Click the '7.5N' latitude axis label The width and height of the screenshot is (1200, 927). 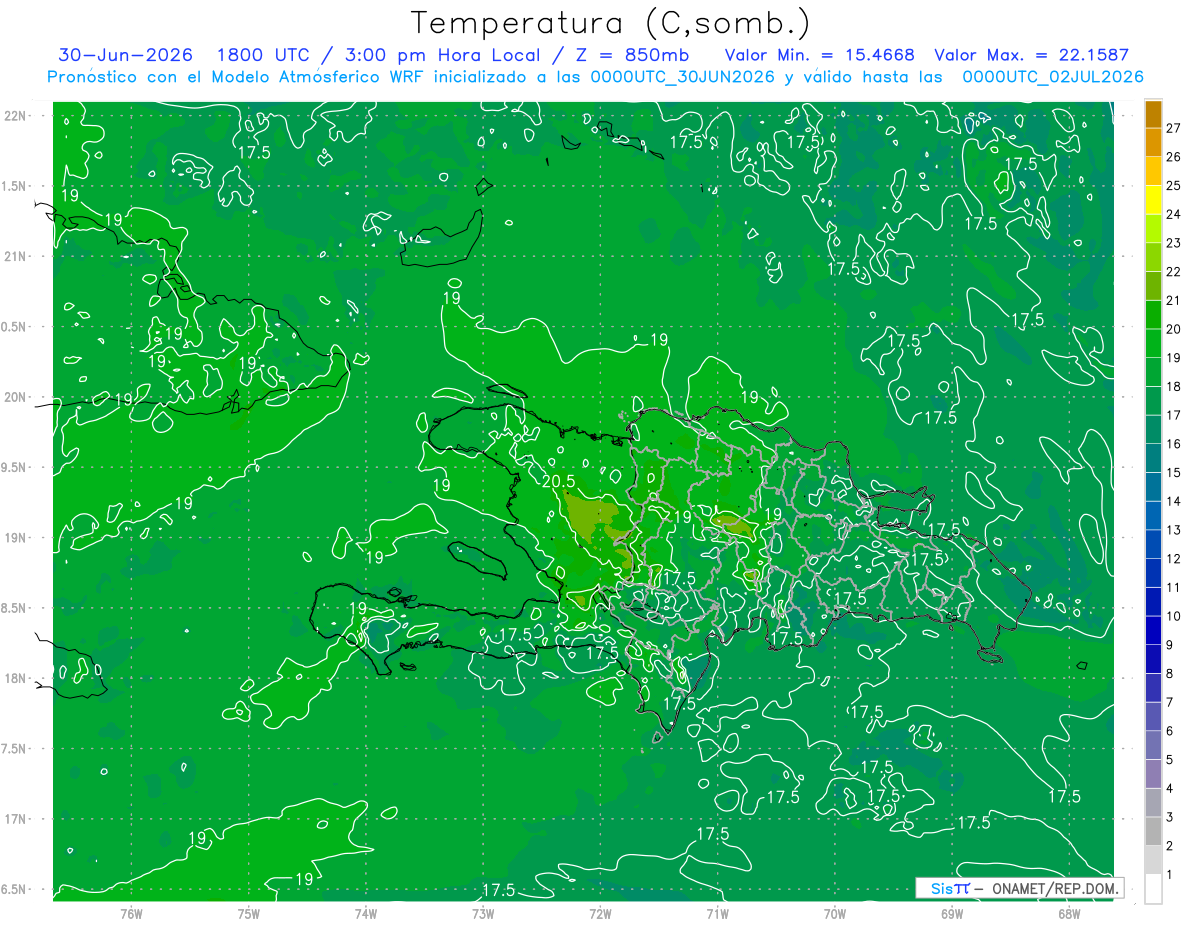pos(13,749)
